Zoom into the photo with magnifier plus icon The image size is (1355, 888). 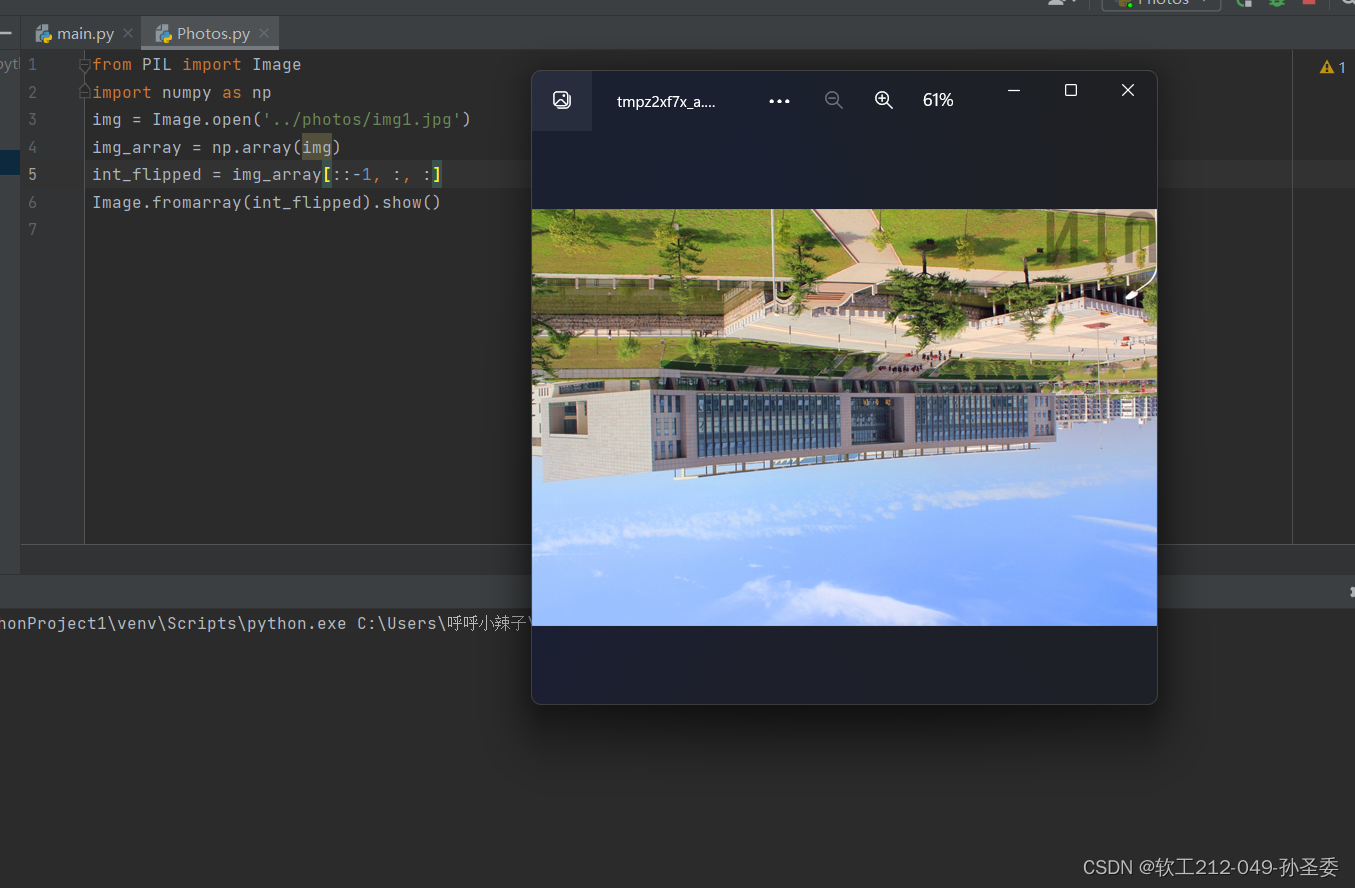(884, 100)
